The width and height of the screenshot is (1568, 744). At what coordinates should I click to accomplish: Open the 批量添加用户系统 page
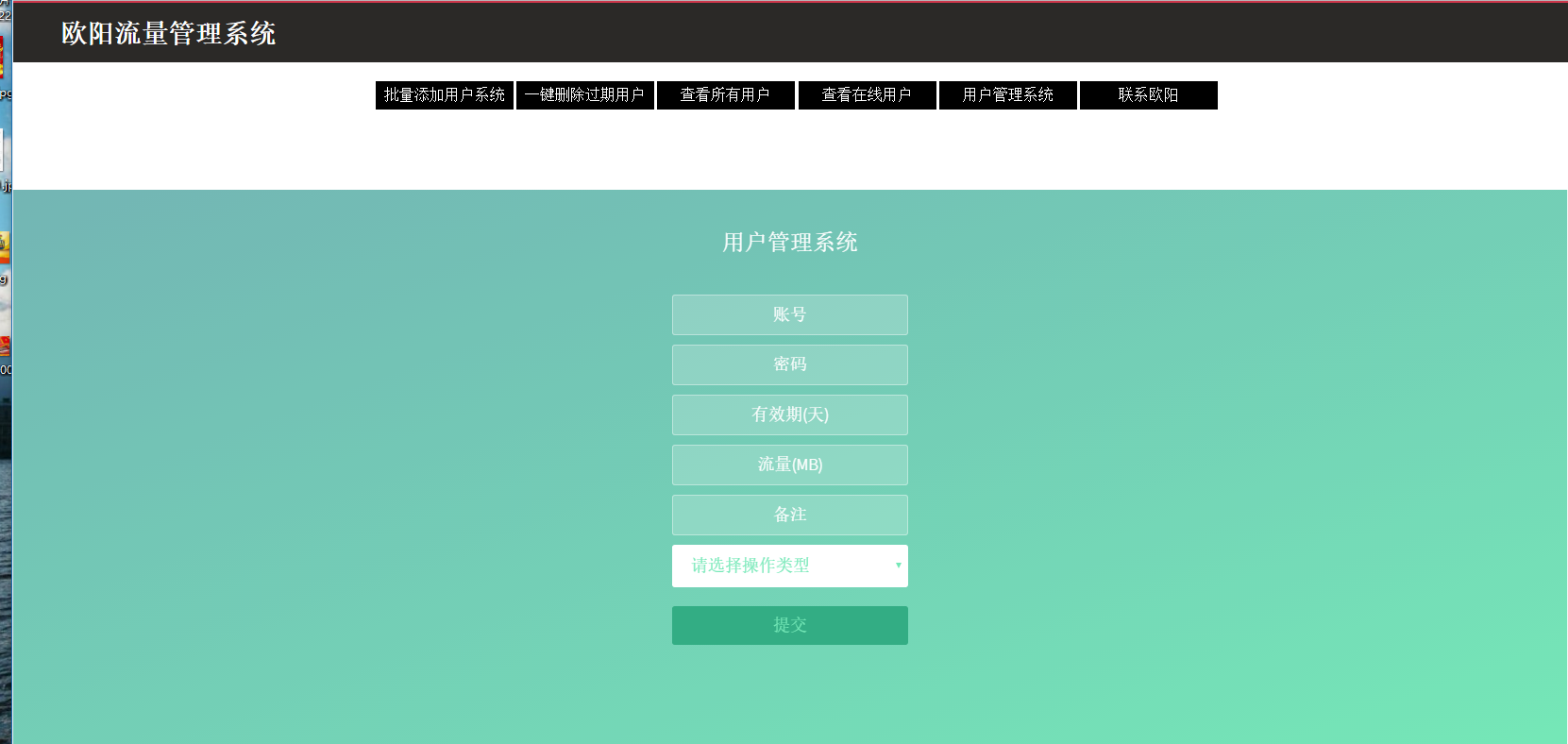click(444, 95)
